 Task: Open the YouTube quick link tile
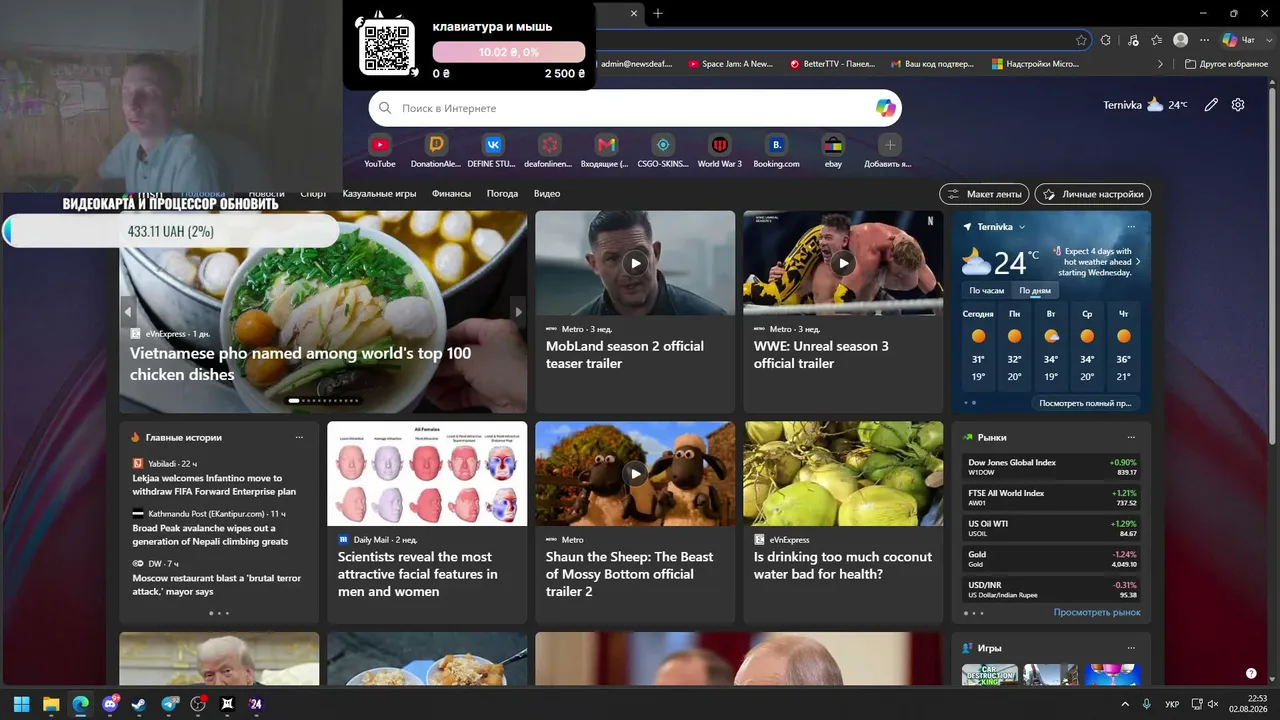(x=379, y=150)
